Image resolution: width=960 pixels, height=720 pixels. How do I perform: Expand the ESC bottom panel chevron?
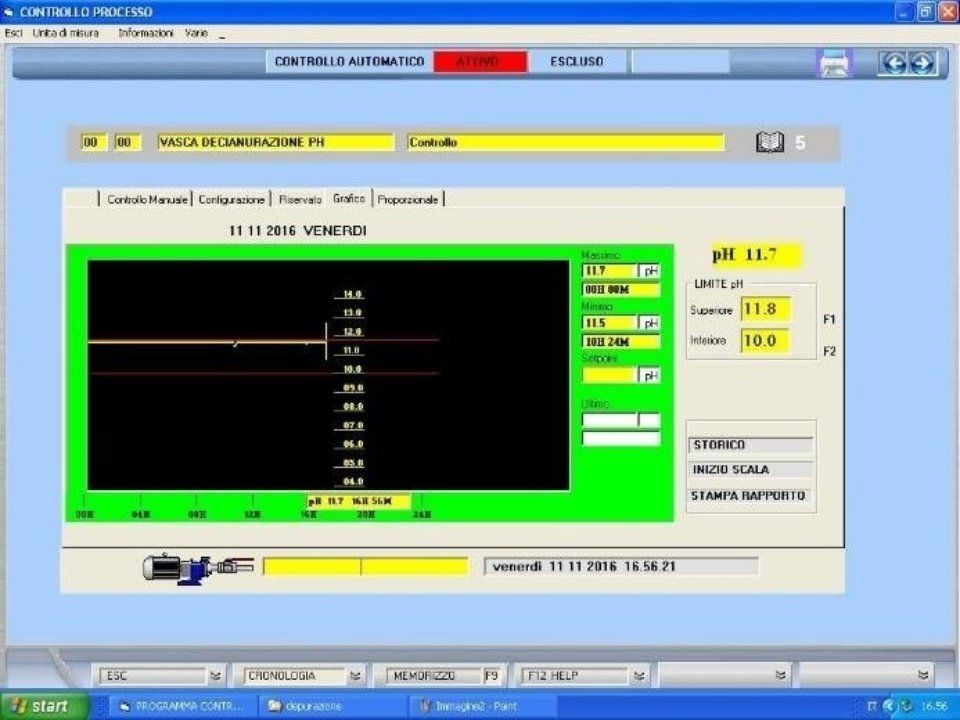tap(215, 676)
